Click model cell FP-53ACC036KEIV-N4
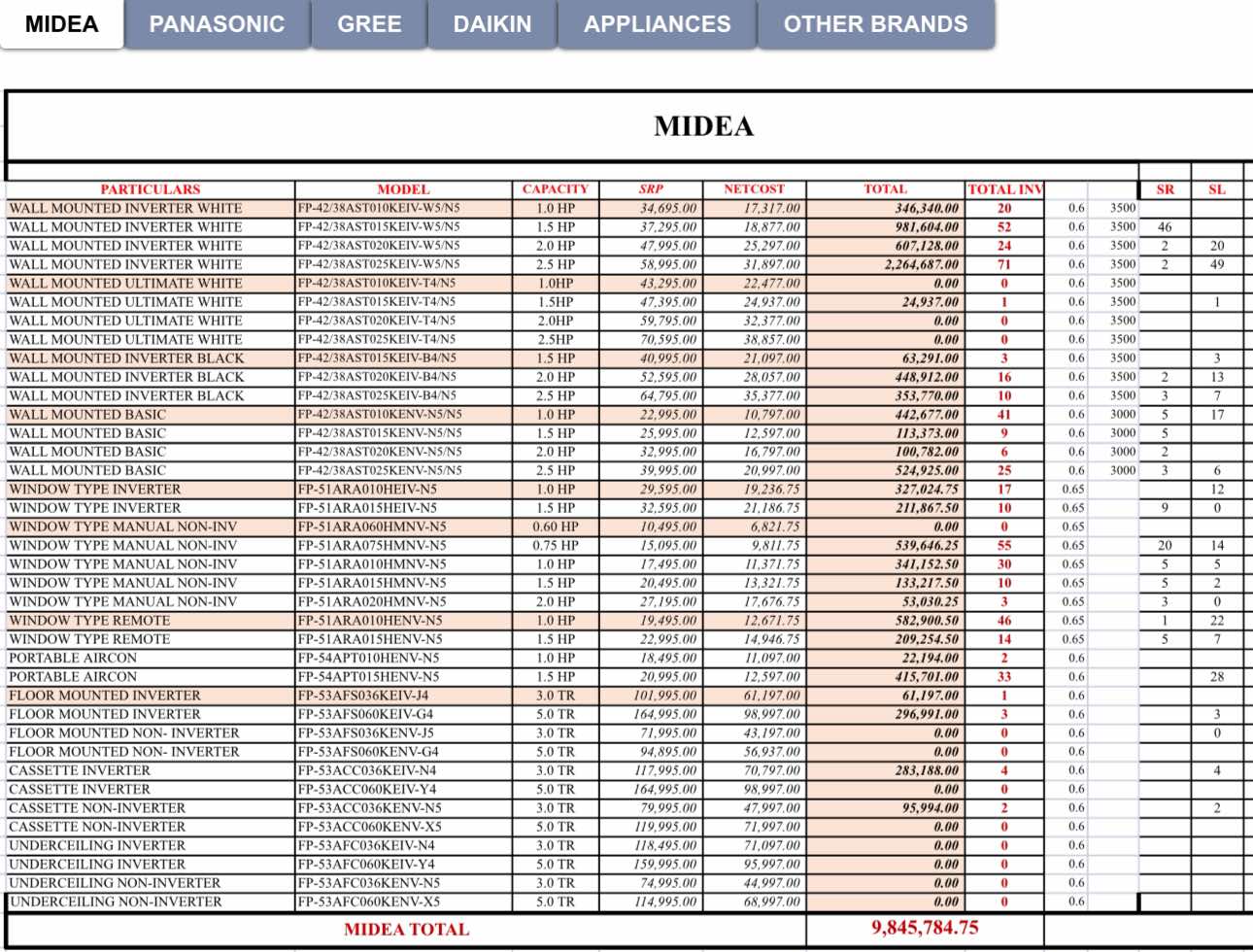 (403, 770)
